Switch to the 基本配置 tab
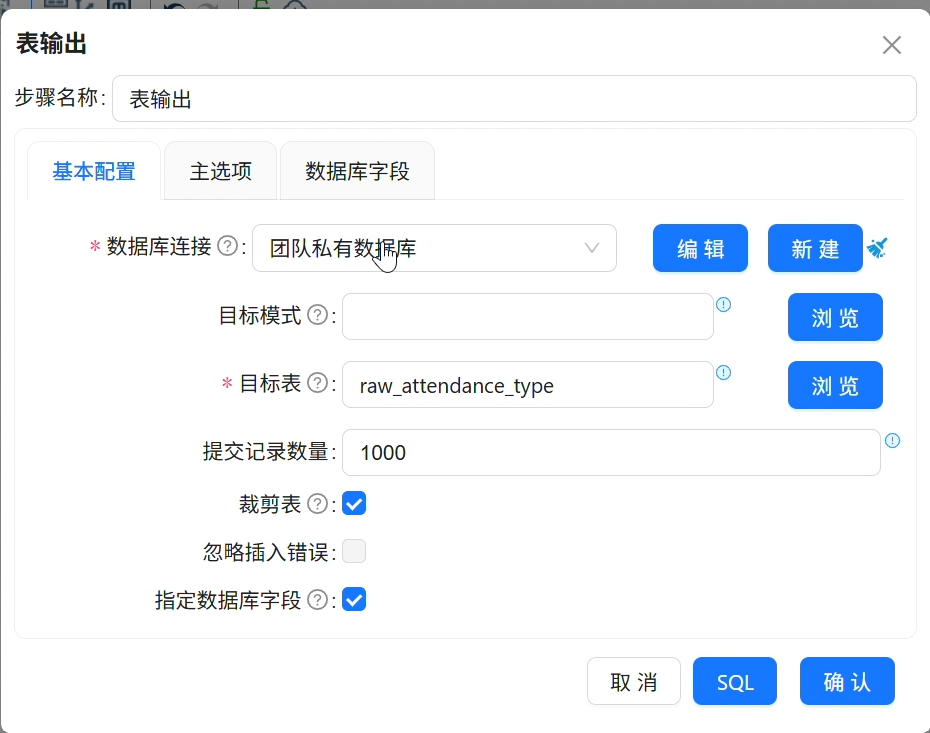 click(94, 171)
